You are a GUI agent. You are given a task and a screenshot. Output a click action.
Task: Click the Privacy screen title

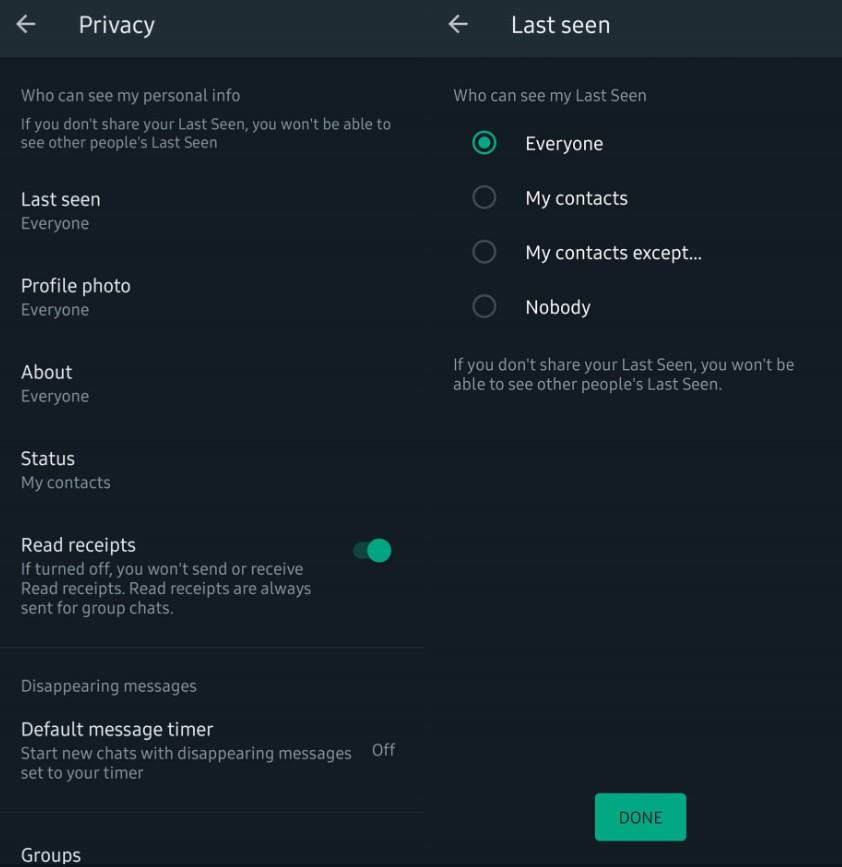pos(116,25)
